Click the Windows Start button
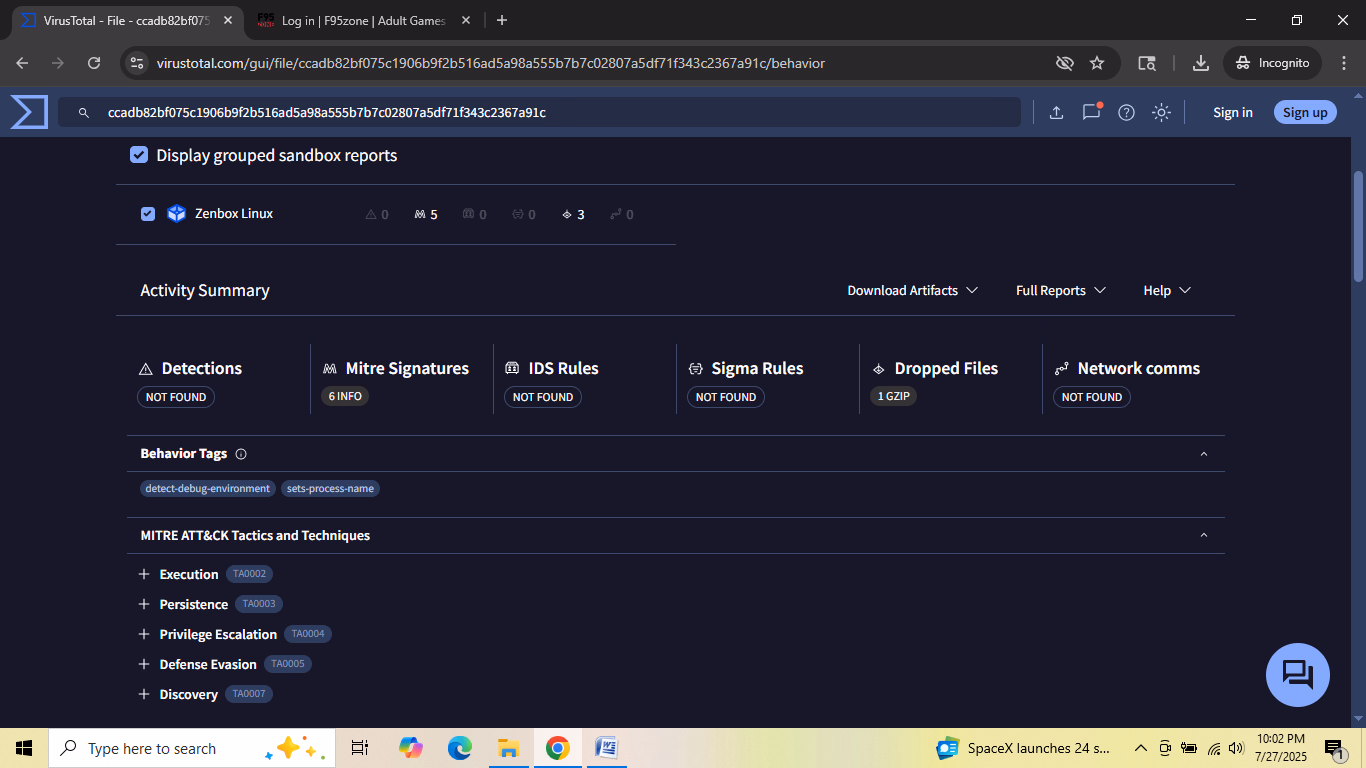1366x768 pixels. pyautogui.click(x=24, y=748)
